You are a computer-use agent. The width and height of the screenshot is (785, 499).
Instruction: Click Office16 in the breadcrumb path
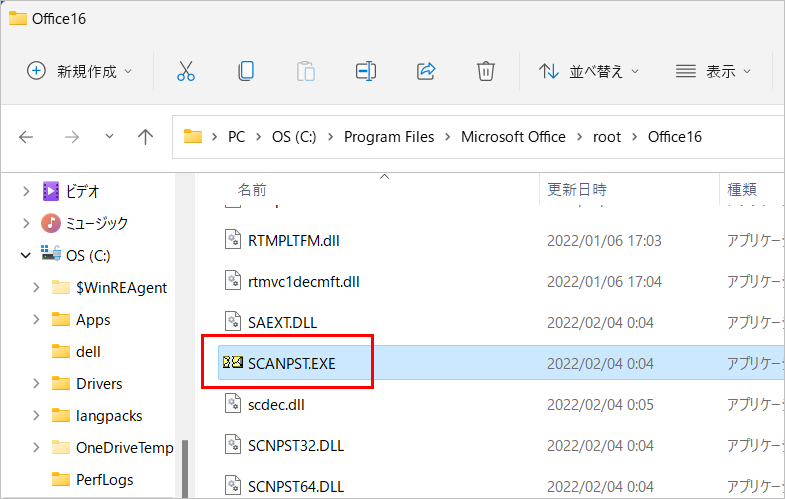675,137
